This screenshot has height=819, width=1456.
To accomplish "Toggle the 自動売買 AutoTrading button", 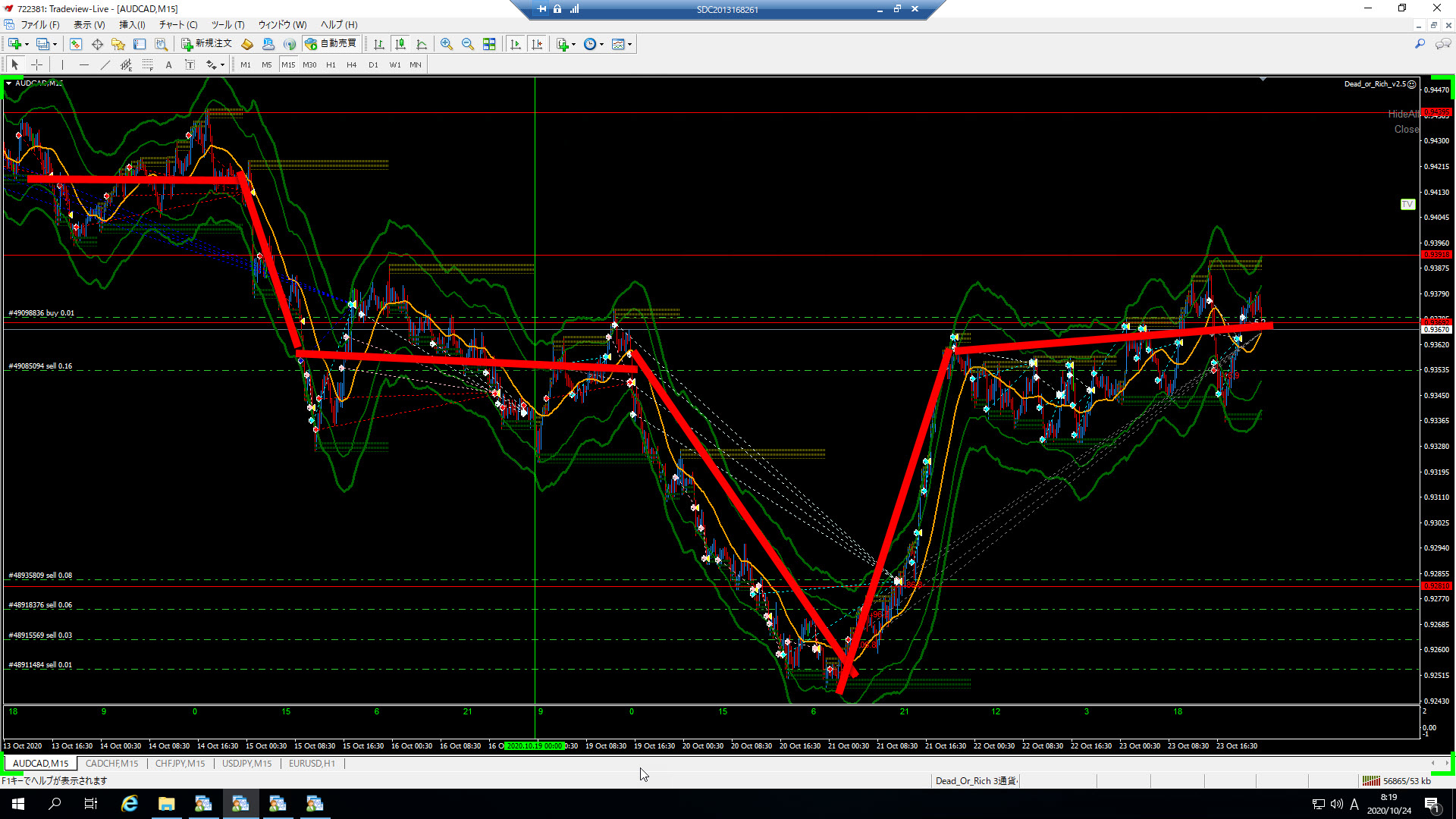I will (331, 44).
